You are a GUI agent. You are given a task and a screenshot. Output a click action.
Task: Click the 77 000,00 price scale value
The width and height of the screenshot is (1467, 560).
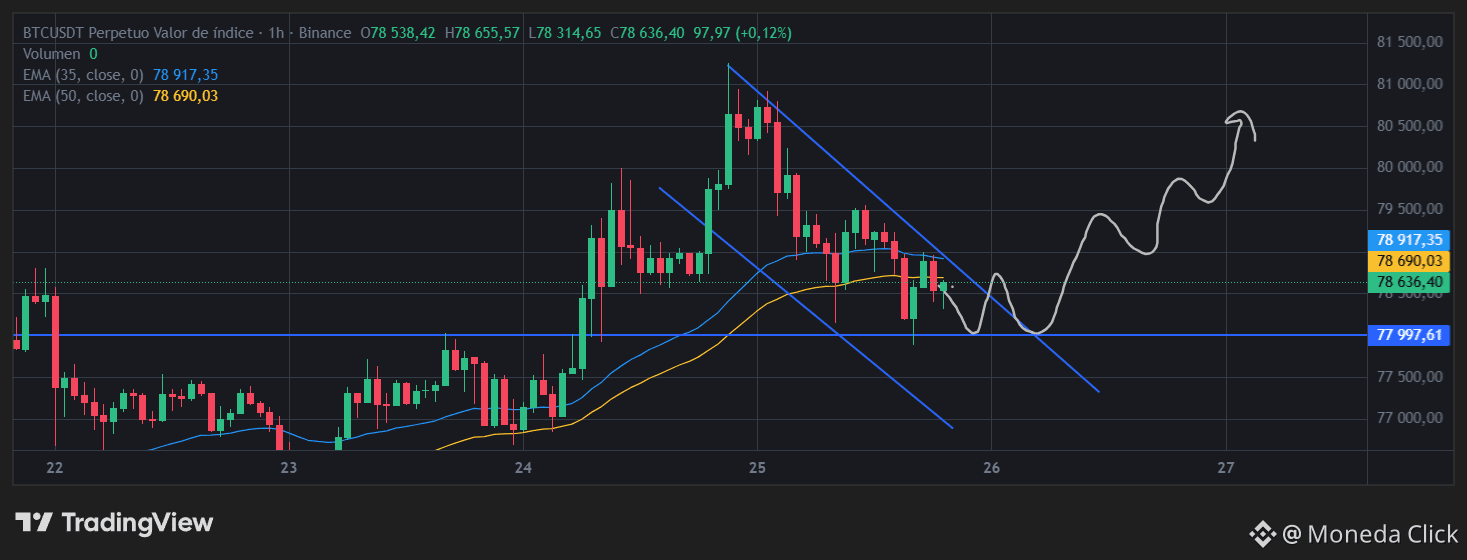coord(1409,418)
